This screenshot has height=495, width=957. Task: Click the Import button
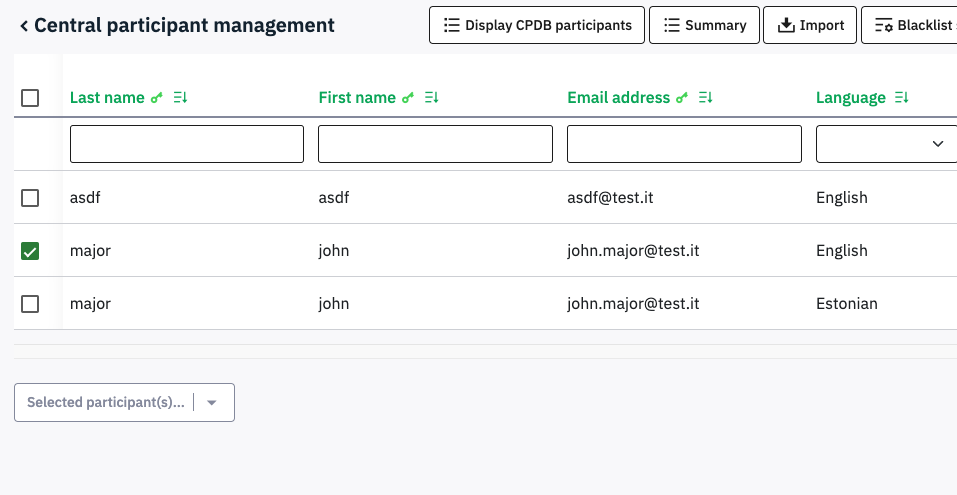coord(810,25)
